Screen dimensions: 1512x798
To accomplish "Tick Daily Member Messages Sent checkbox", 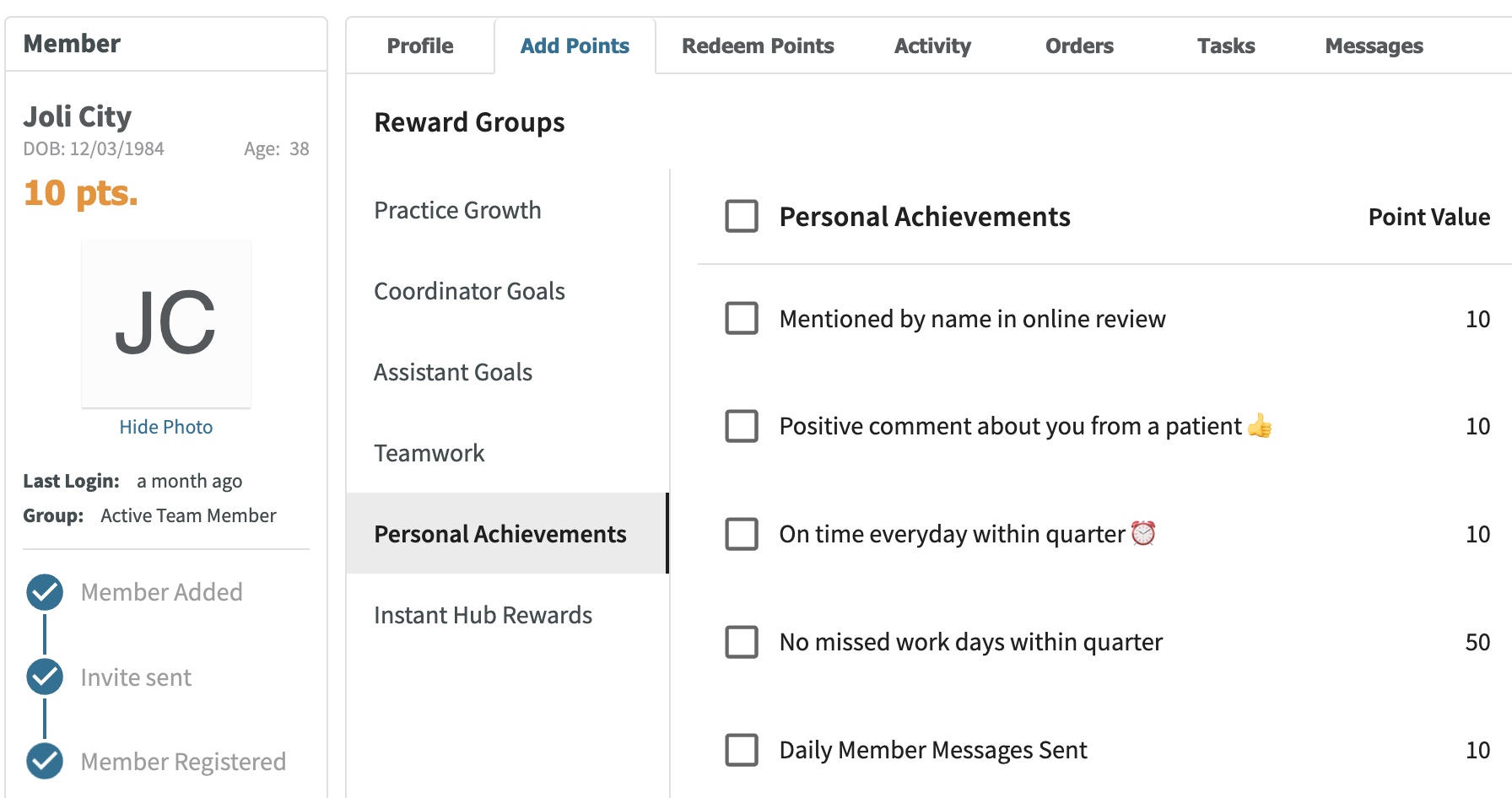I will coord(742,750).
